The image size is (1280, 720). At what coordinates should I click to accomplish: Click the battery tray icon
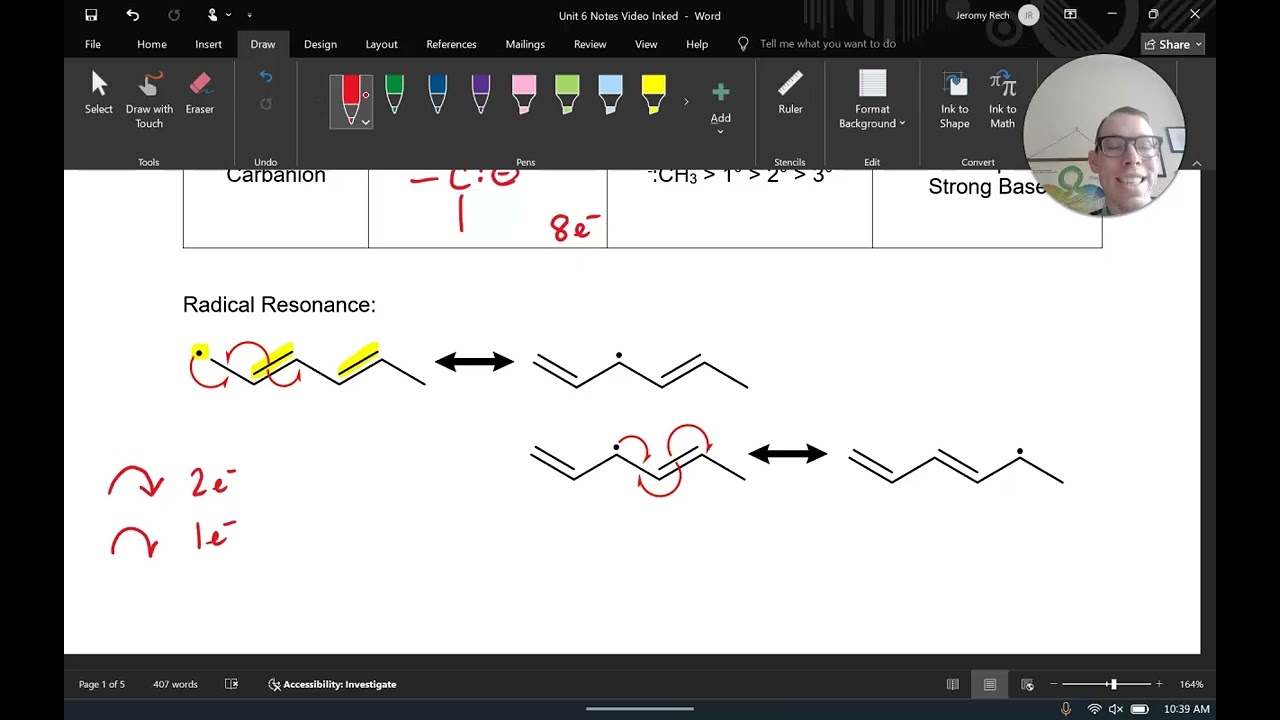point(1139,709)
